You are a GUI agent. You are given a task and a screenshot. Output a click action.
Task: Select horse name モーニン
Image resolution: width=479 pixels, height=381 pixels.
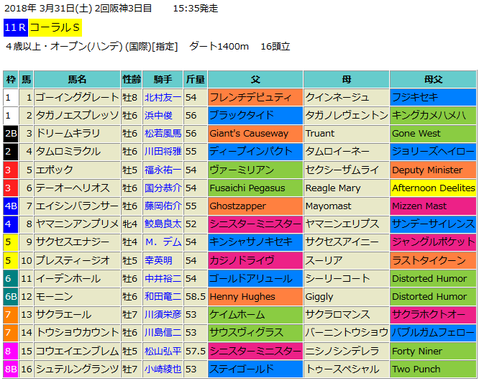coord(54,296)
